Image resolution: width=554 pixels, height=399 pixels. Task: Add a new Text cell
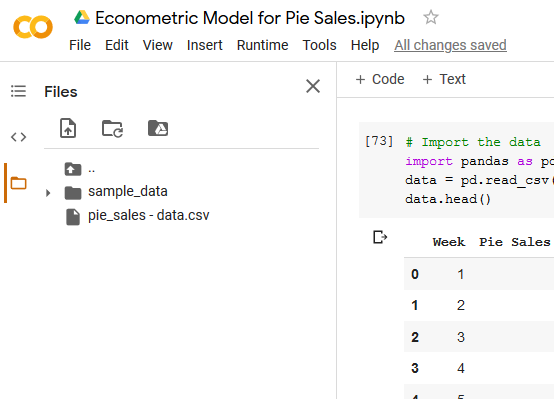444,79
